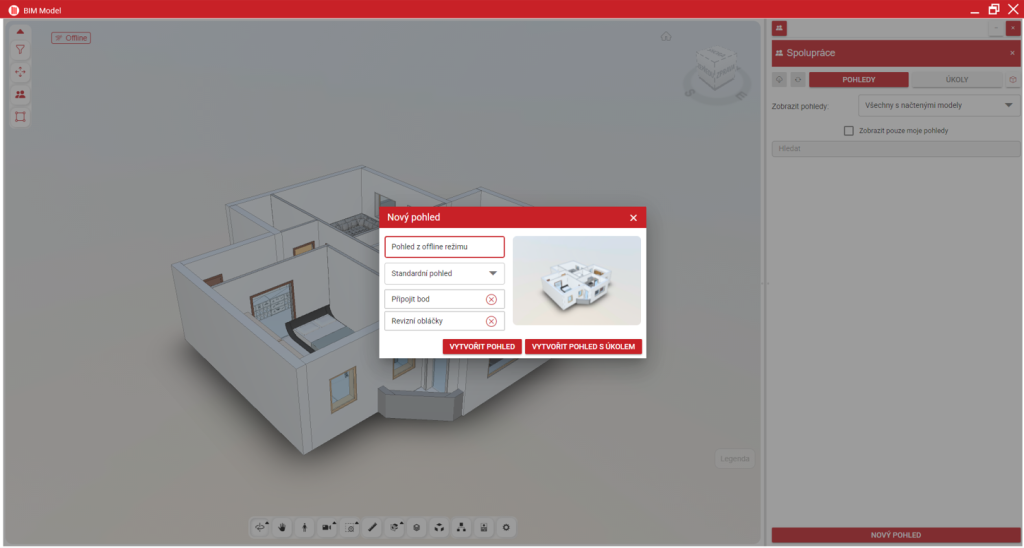Enable 'Zobrazit pouze moje pohledy' checkbox
This screenshot has height=548, width=1024.
point(849,130)
